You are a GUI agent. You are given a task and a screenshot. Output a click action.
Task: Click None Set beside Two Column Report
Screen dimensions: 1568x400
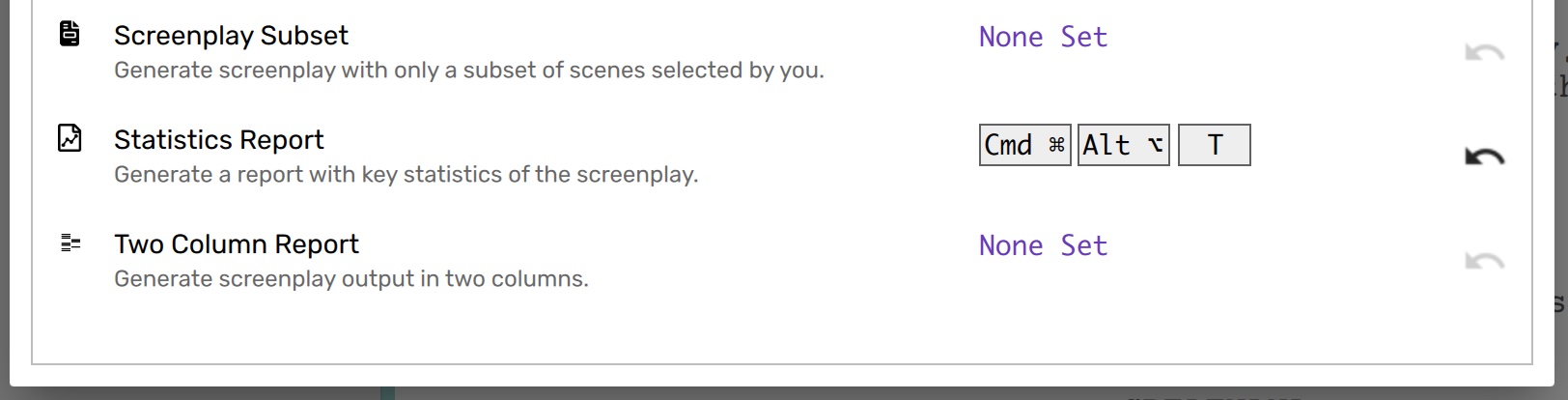(x=1043, y=245)
